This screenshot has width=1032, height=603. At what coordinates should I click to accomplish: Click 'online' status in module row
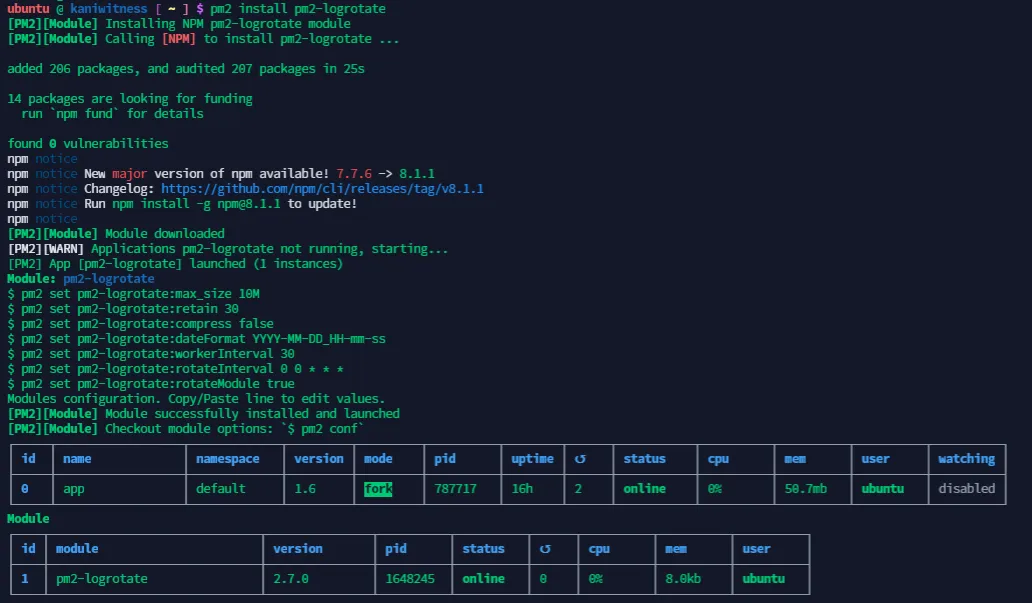click(483, 579)
